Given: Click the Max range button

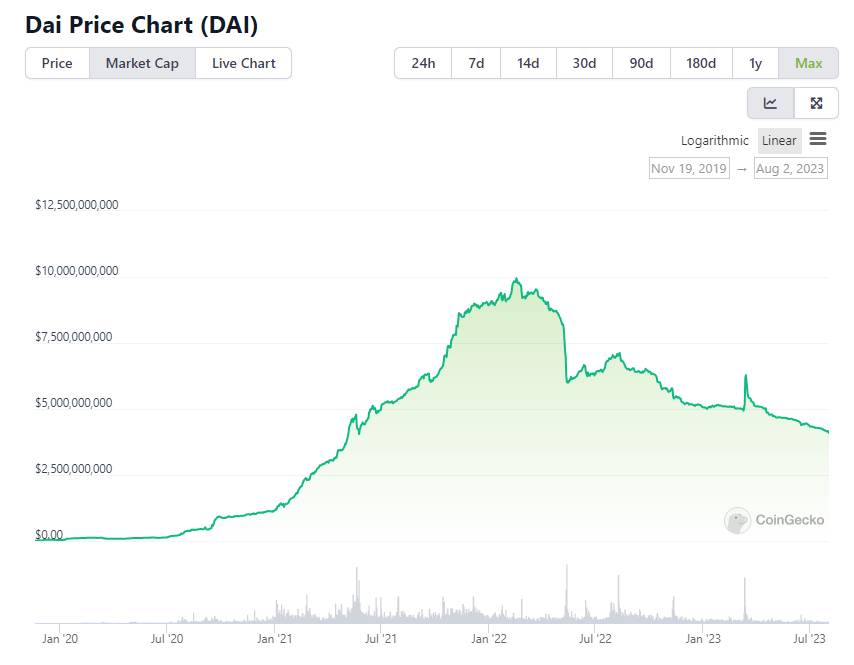Looking at the screenshot, I should click(808, 63).
